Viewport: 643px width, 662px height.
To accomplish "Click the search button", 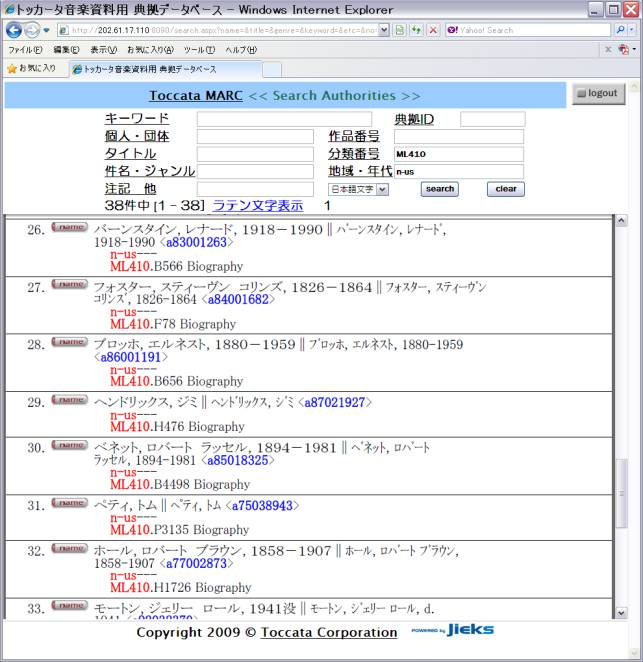I will 440,189.
